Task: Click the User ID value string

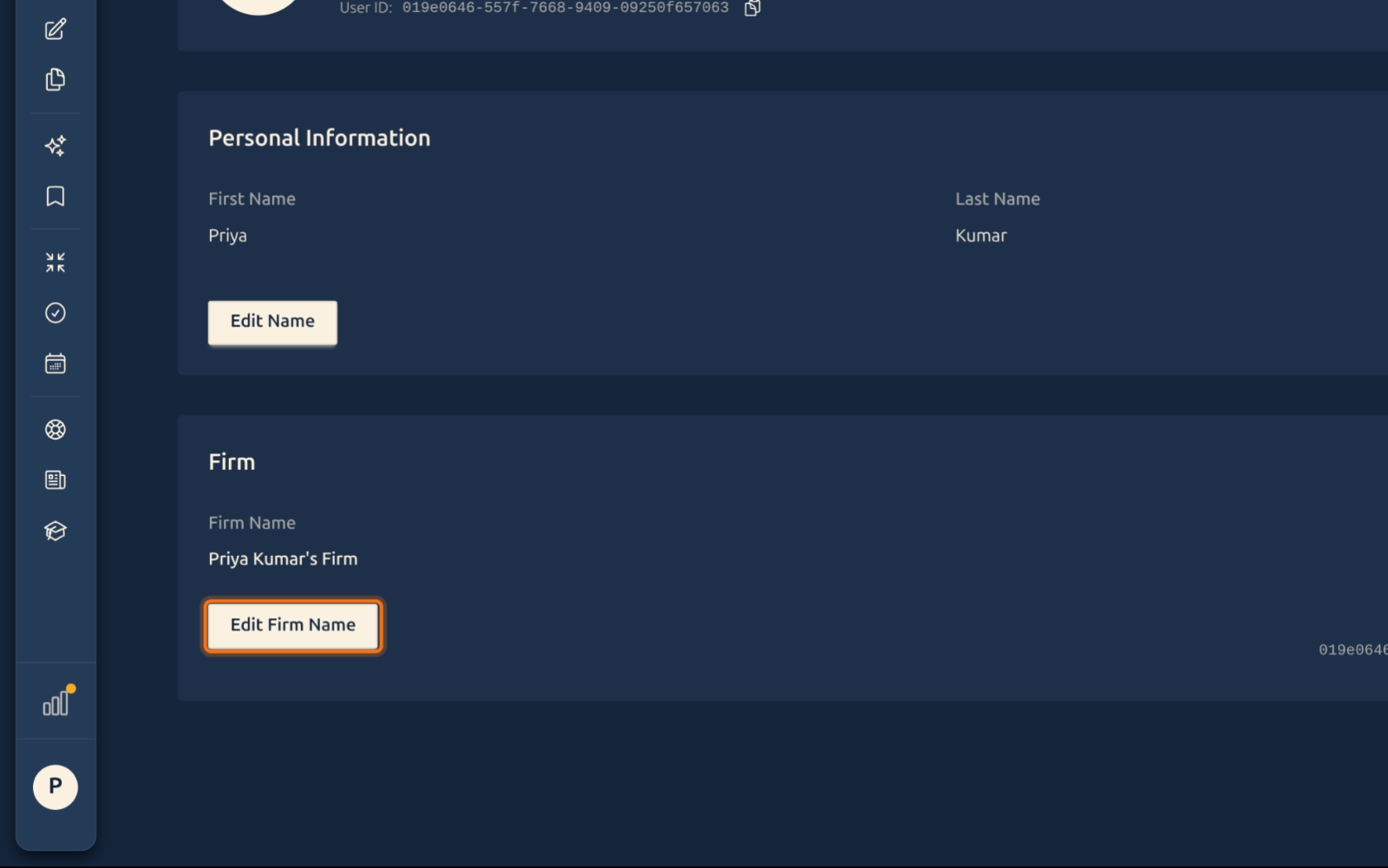Action: pos(566,8)
